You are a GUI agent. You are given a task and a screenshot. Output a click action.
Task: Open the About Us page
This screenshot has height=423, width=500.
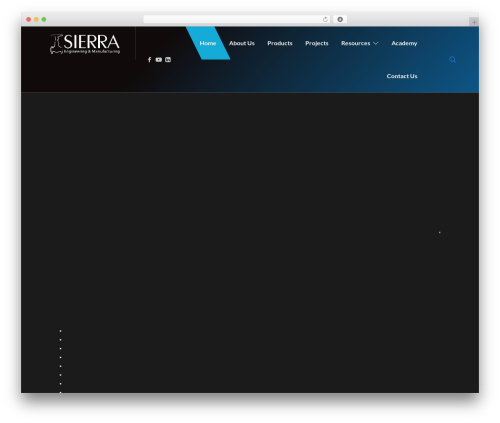(x=242, y=43)
